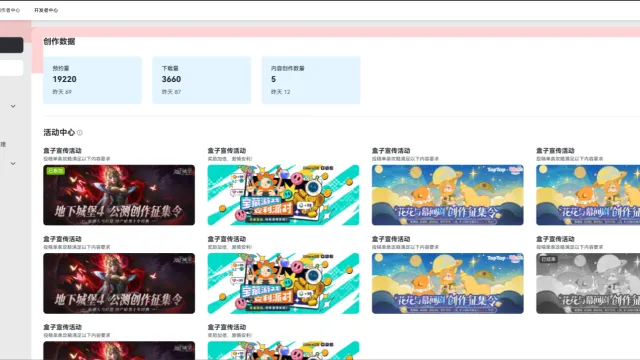Click the 昨天 12 value under 内容创作数量
The height and width of the screenshot is (360, 640).
coord(281,92)
